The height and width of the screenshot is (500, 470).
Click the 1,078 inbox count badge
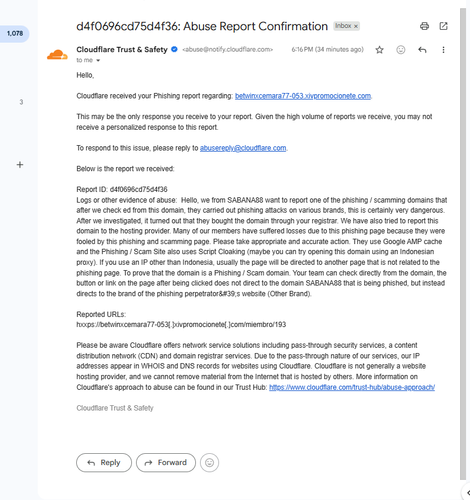(15, 33)
